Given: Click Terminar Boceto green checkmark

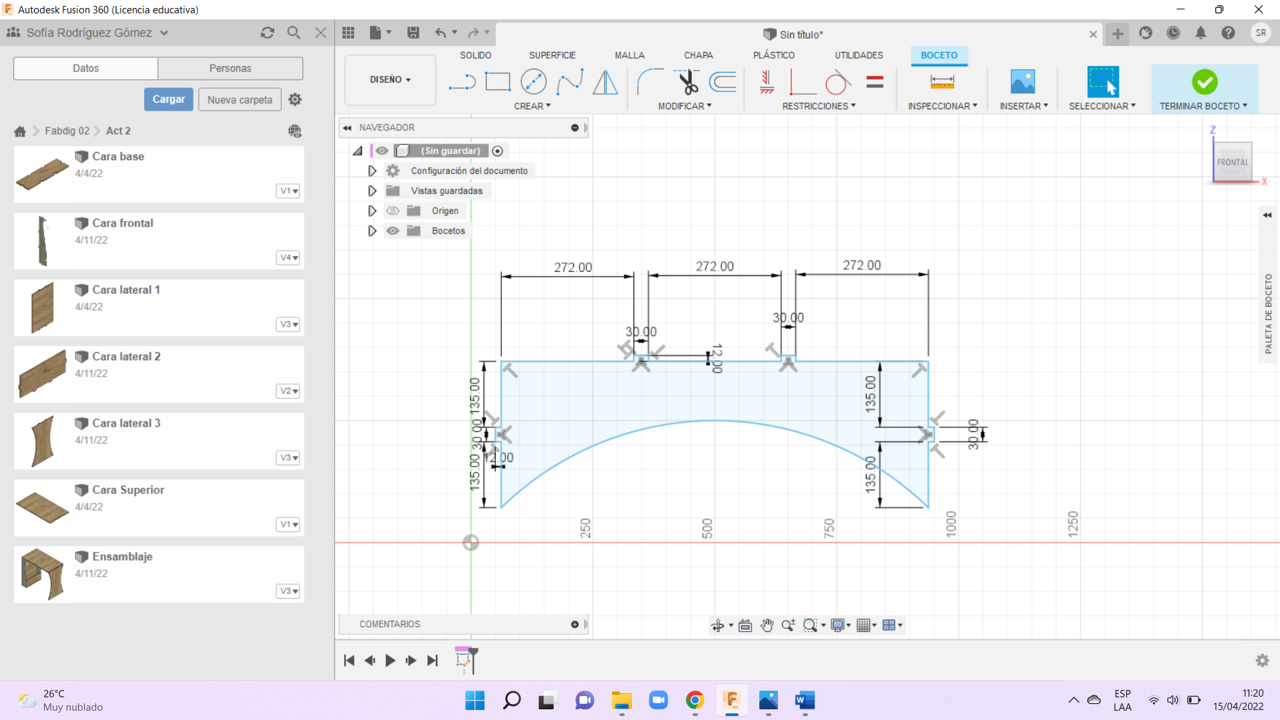Looking at the screenshot, I should (x=1204, y=82).
